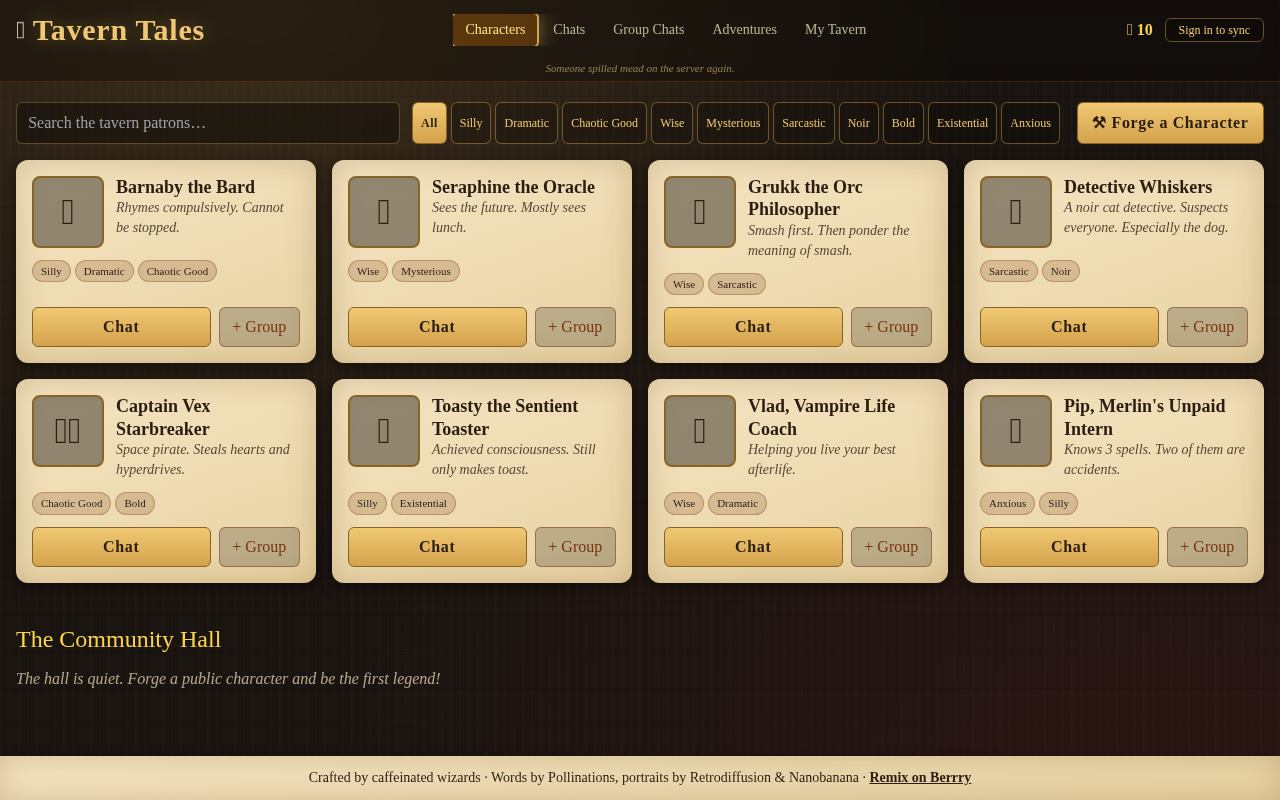
Task: Chat with Pip, Merlin's Unpaid Intern
Action: (x=1069, y=547)
